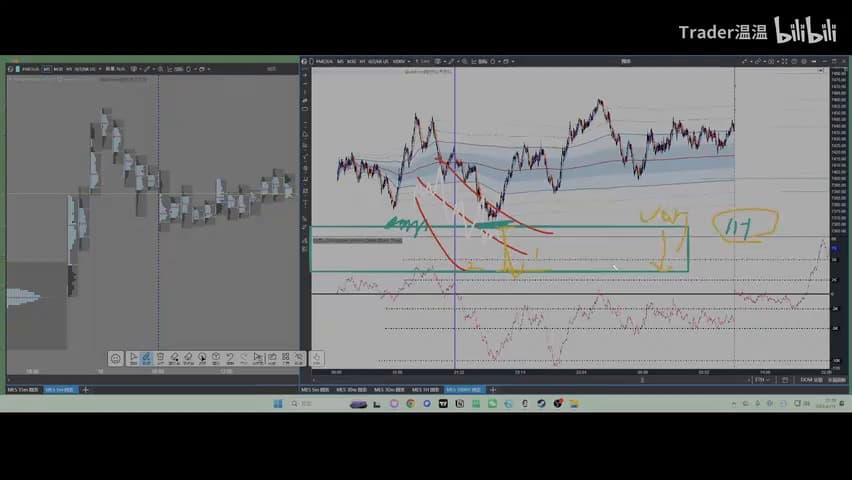This screenshot has height=480, width=852.
Task: Click the M5 interval button in left chart toolbar
Action: 46,69
